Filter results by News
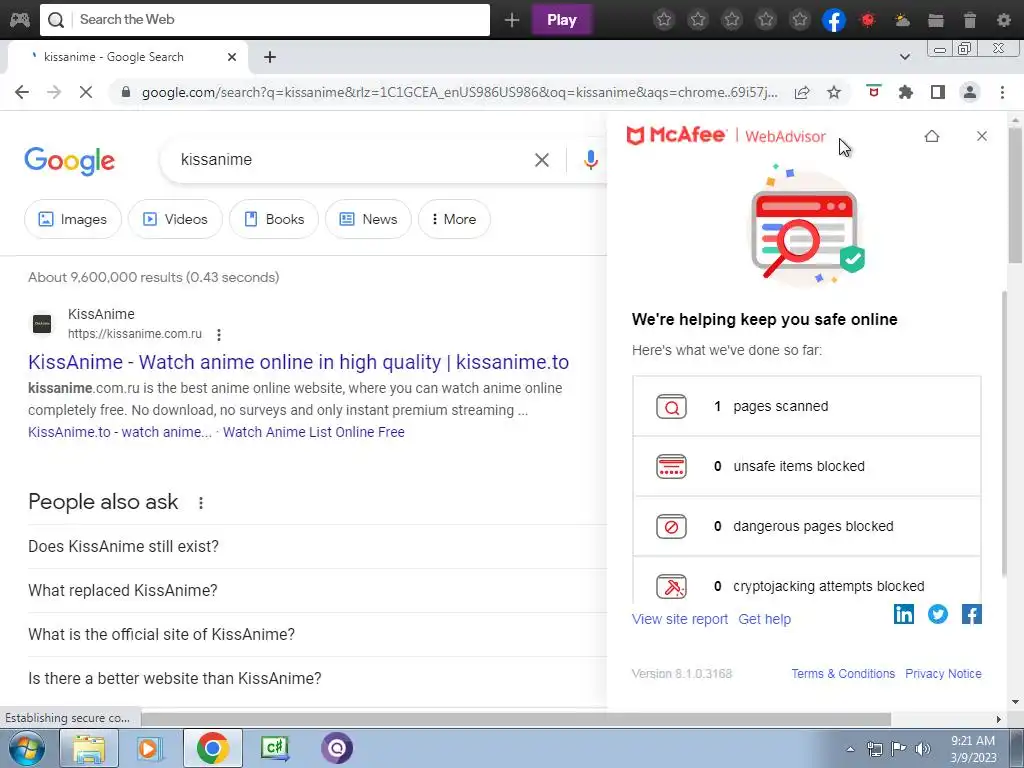 point(368,219)
